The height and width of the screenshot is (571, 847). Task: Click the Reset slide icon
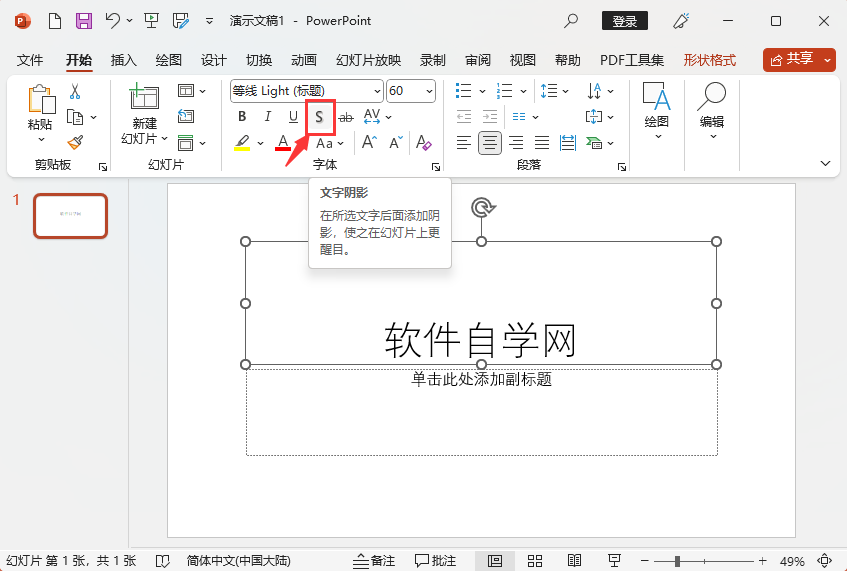point(186,116)
